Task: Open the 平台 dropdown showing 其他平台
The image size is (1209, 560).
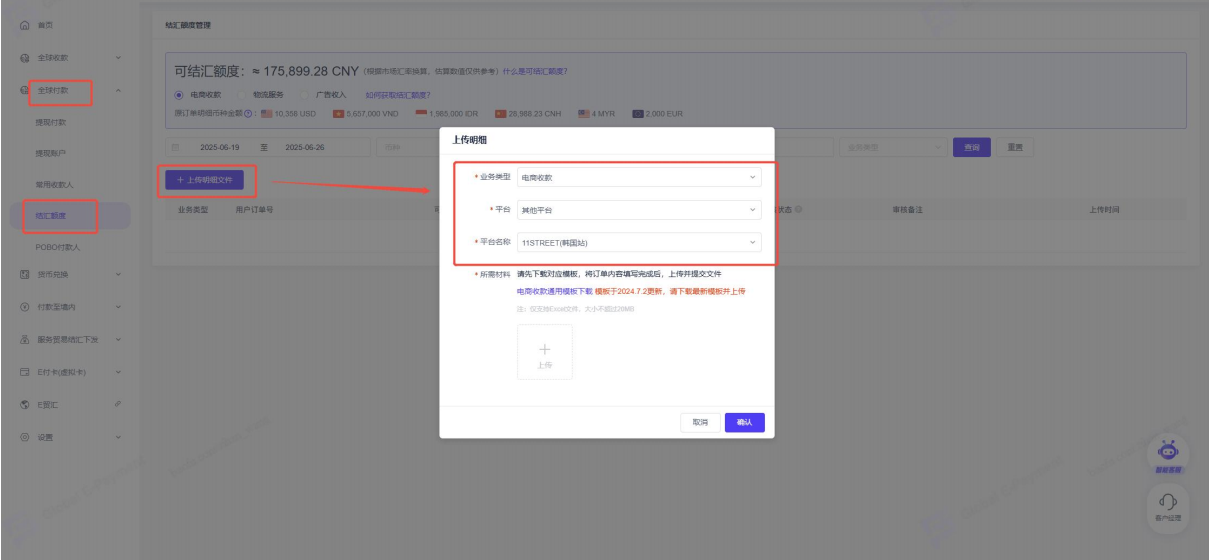Action: pos(638,210)
